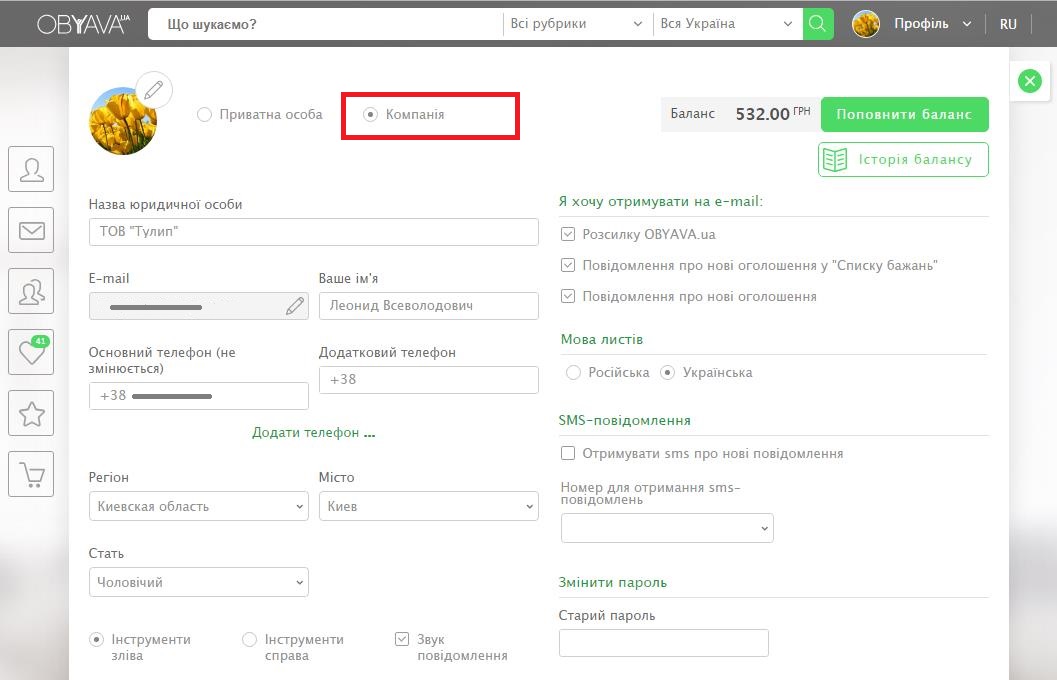
Task: Open the user profile sidebar icon
Action: [31, 169]
